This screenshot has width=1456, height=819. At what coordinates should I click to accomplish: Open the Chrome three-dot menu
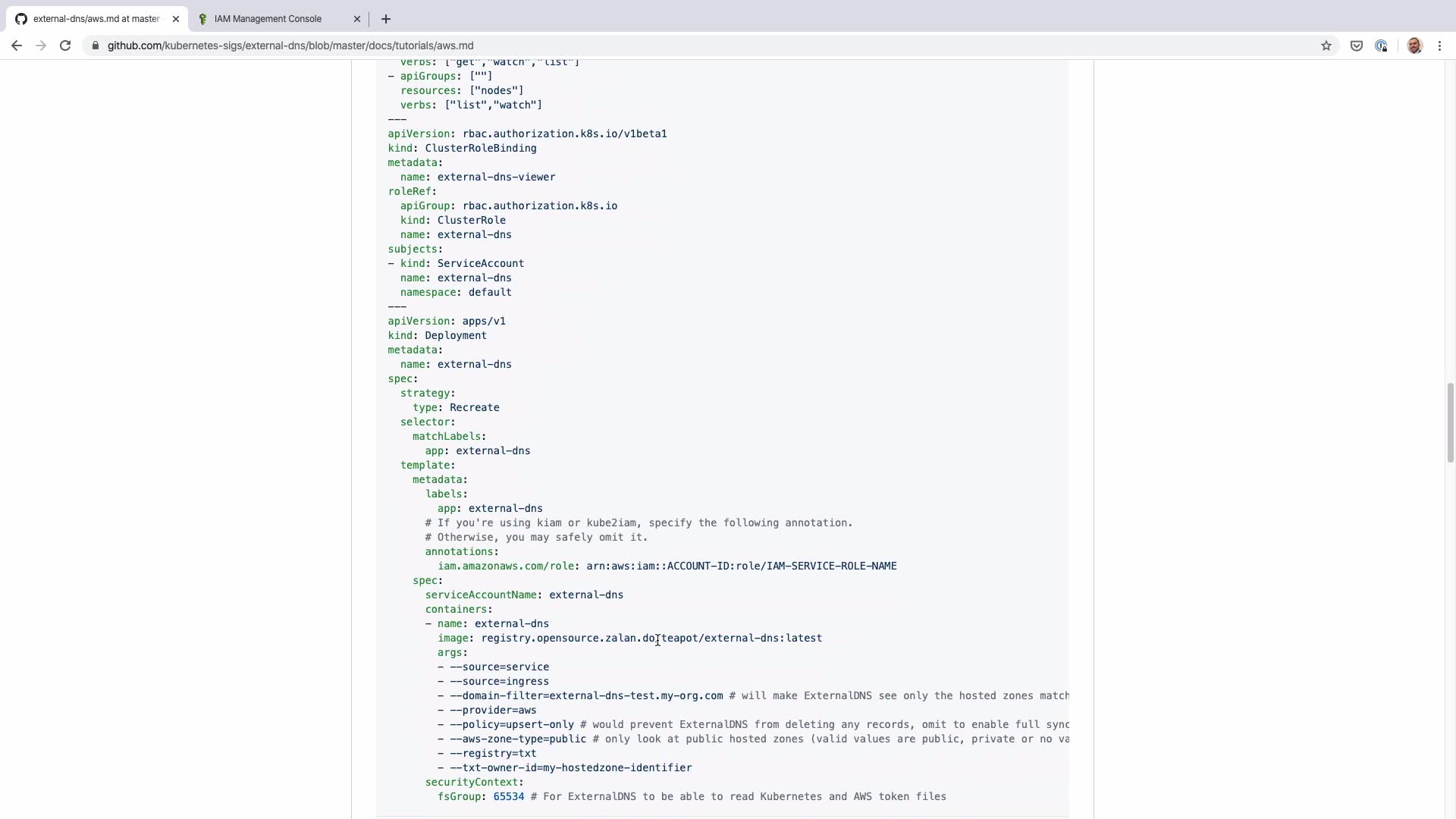(x=1439, y=45)
